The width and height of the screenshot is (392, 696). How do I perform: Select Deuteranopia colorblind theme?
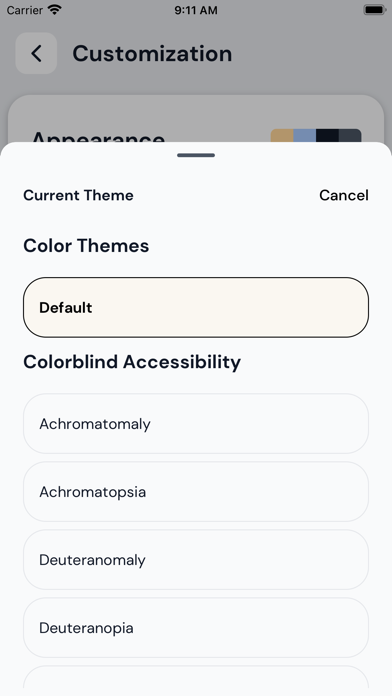[x=196, y=628]
